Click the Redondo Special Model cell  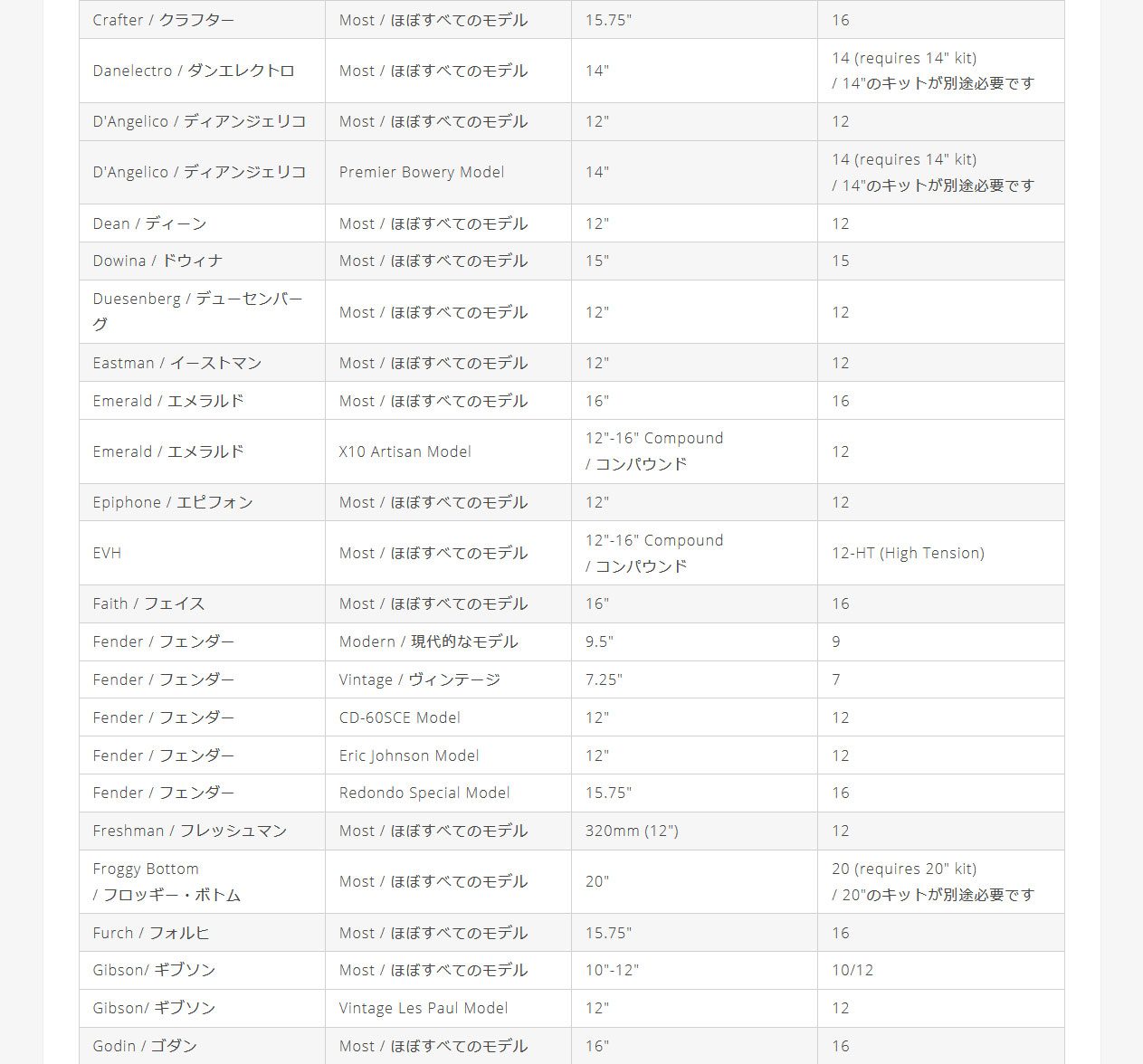tap(424, 793)
